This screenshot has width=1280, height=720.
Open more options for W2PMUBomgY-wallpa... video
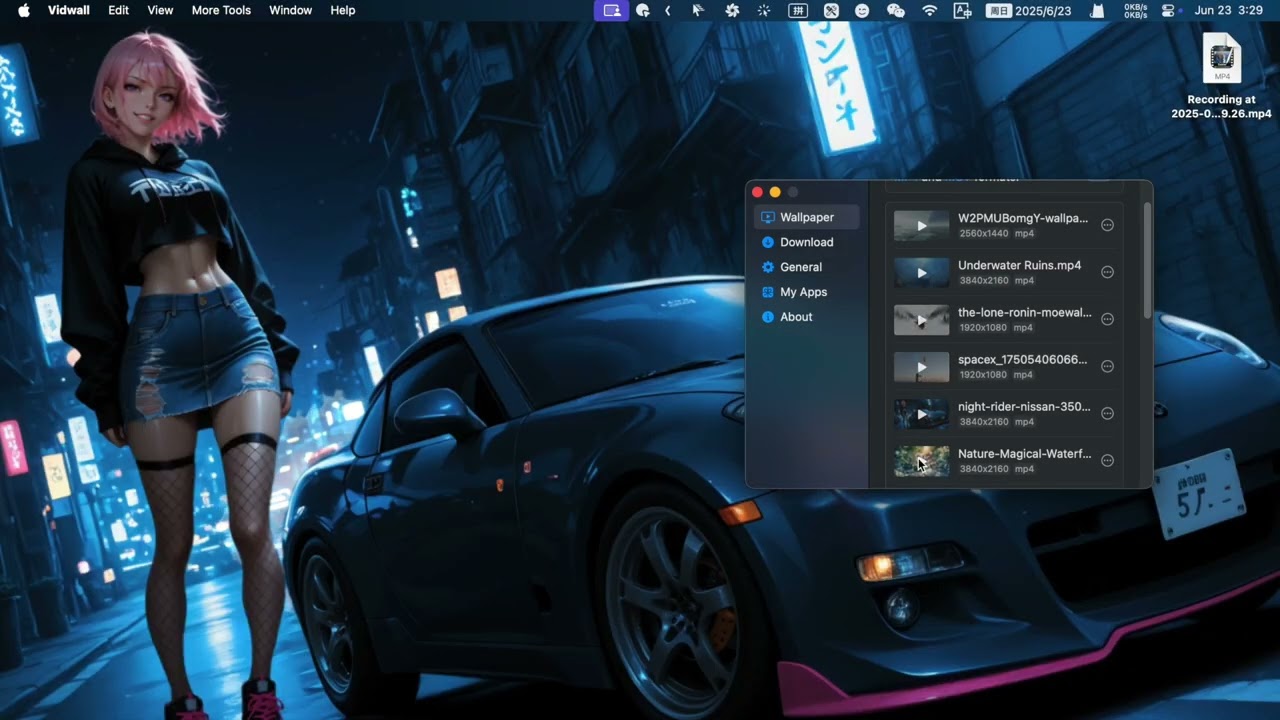click(1107, 225)
